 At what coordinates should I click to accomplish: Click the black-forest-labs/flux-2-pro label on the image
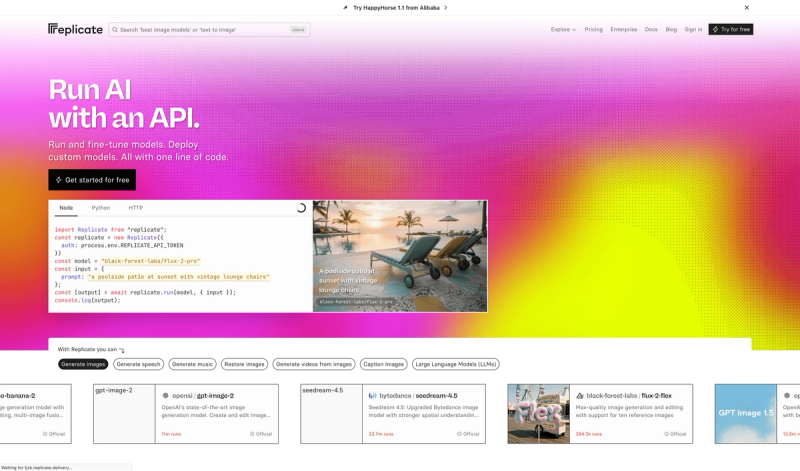(x=356, y=302)
